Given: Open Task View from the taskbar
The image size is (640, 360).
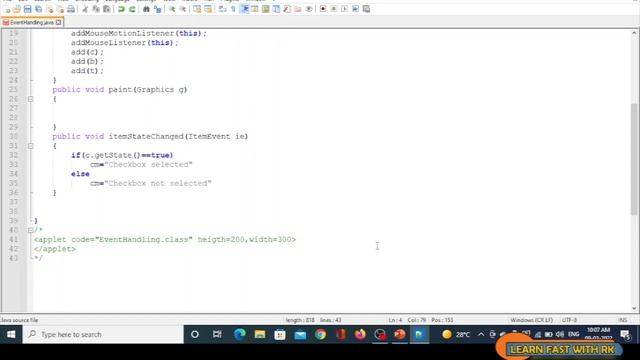Looking at the screenshot, I should 217,334.
